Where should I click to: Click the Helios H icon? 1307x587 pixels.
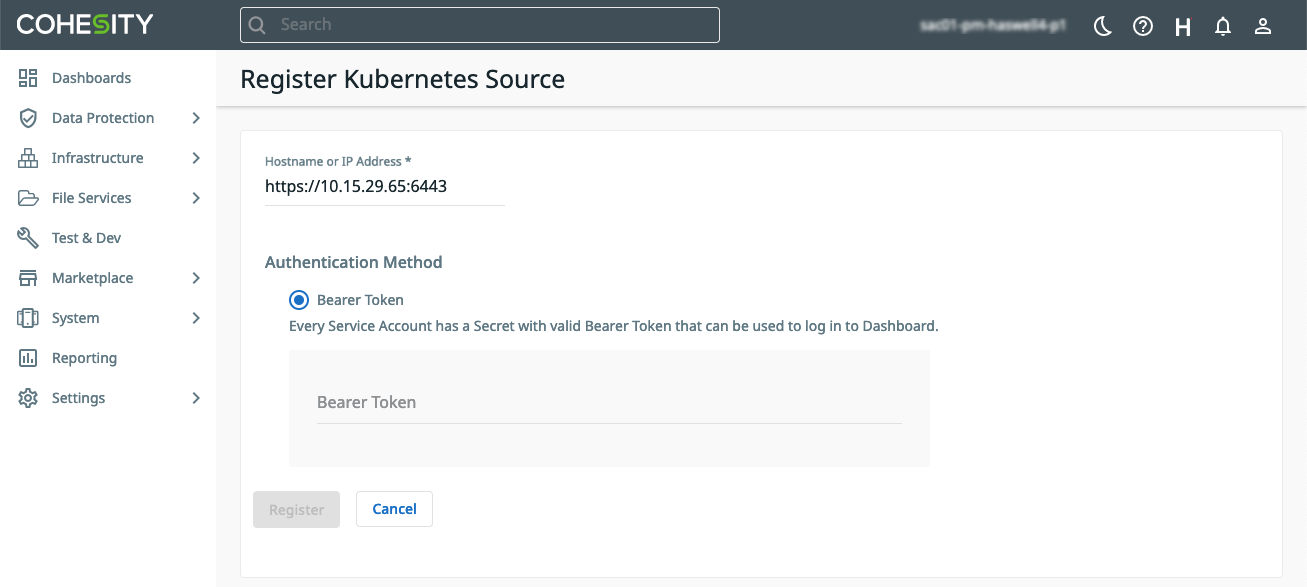[x=1183, y=27]
